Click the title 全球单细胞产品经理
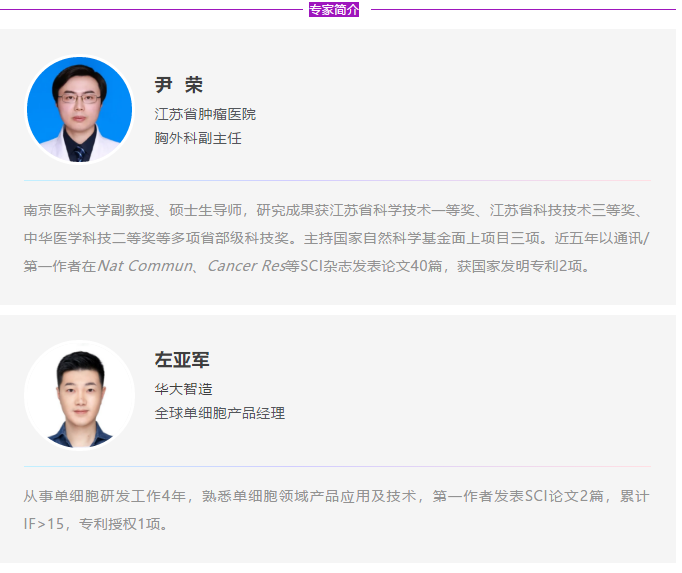 (220, 413)
